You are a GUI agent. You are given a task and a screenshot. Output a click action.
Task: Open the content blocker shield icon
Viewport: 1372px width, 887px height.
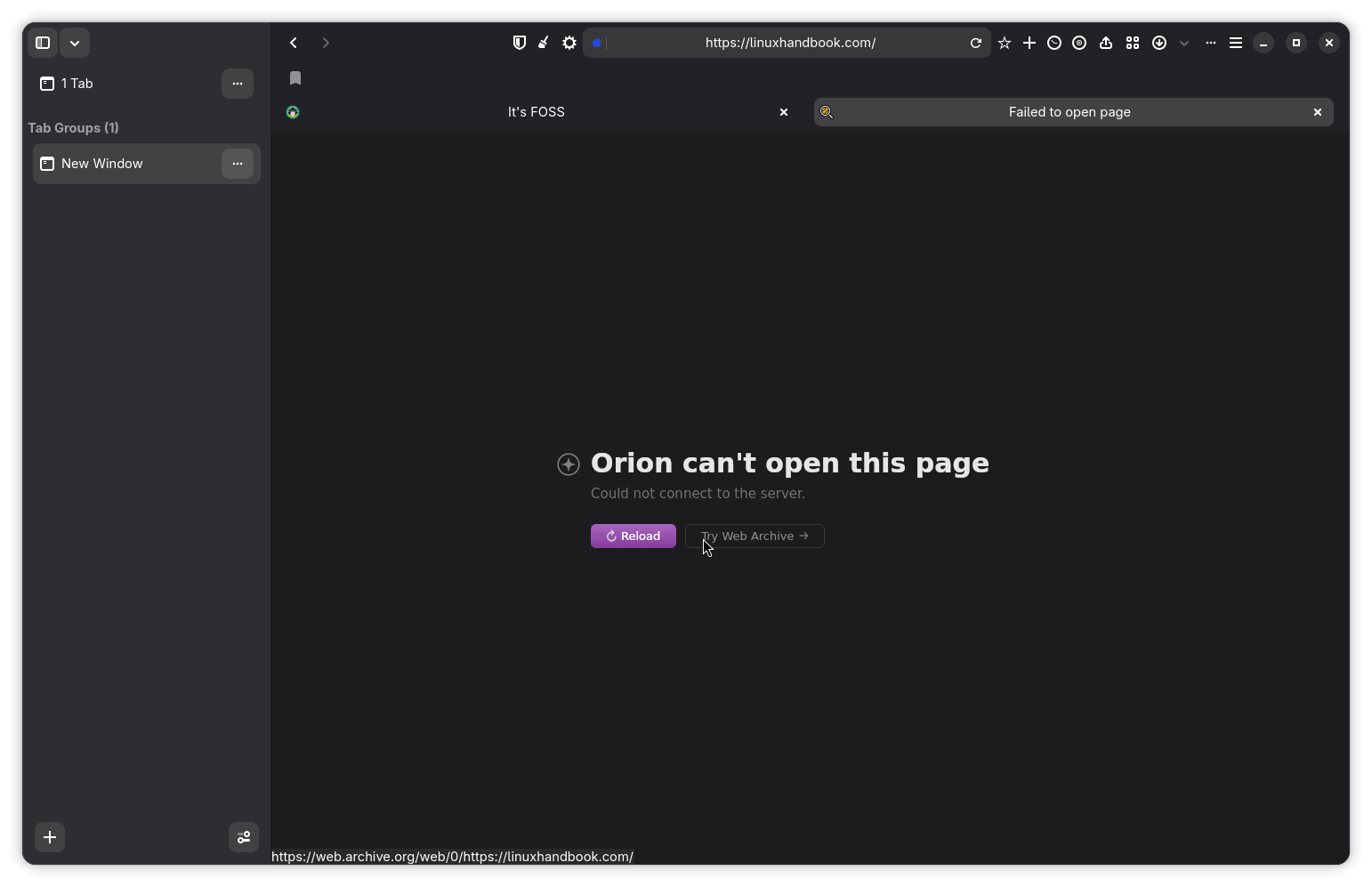coord(520,43)
